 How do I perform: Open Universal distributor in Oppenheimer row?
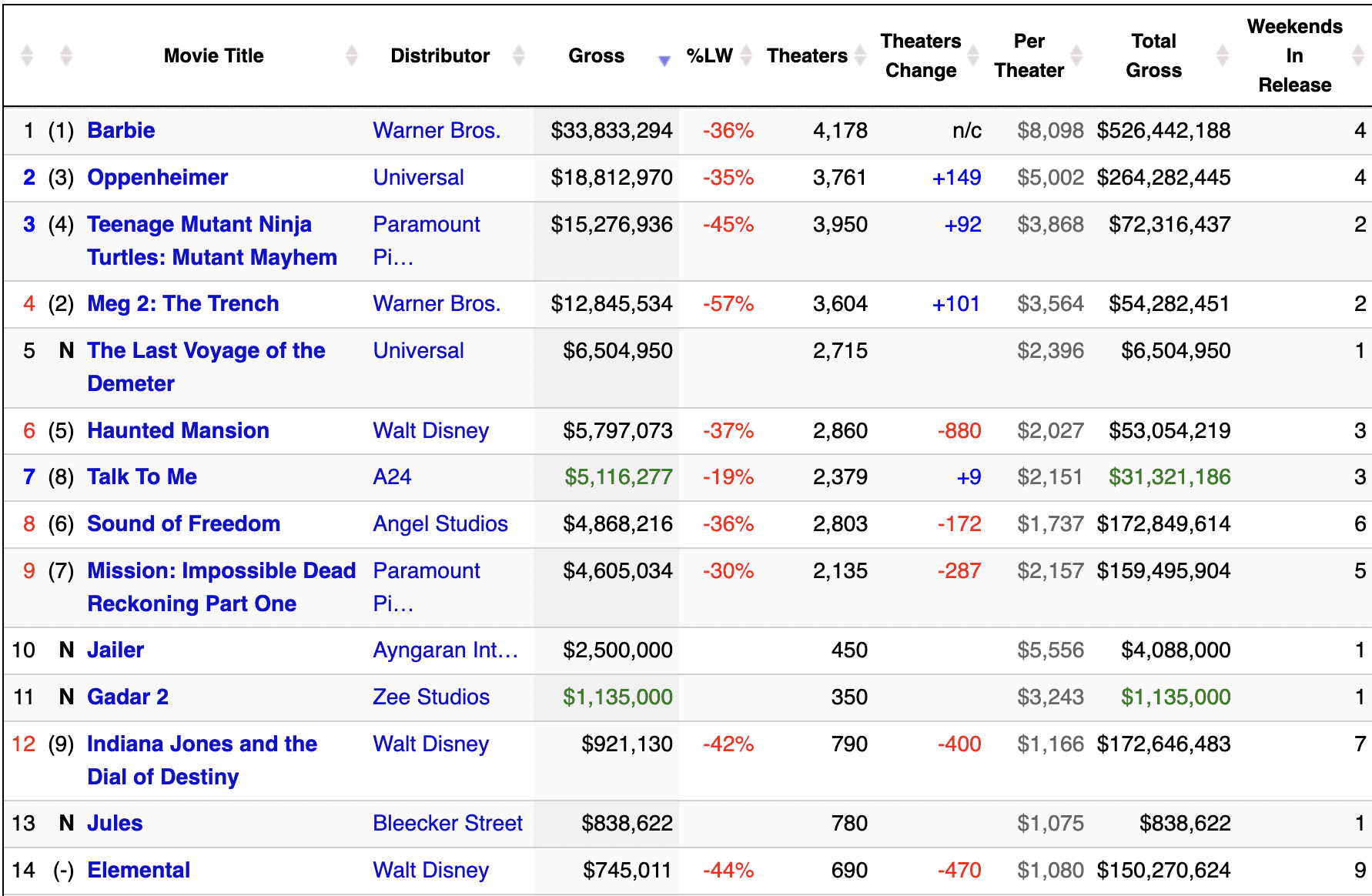coord(418,177)
